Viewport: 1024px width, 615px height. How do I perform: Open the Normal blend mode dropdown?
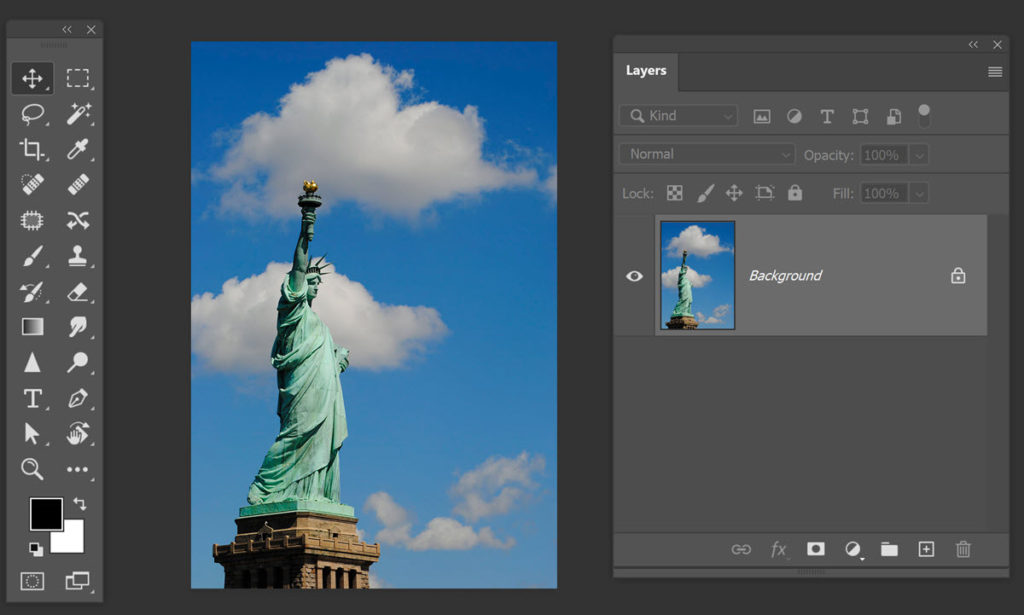tap(707, 155)
